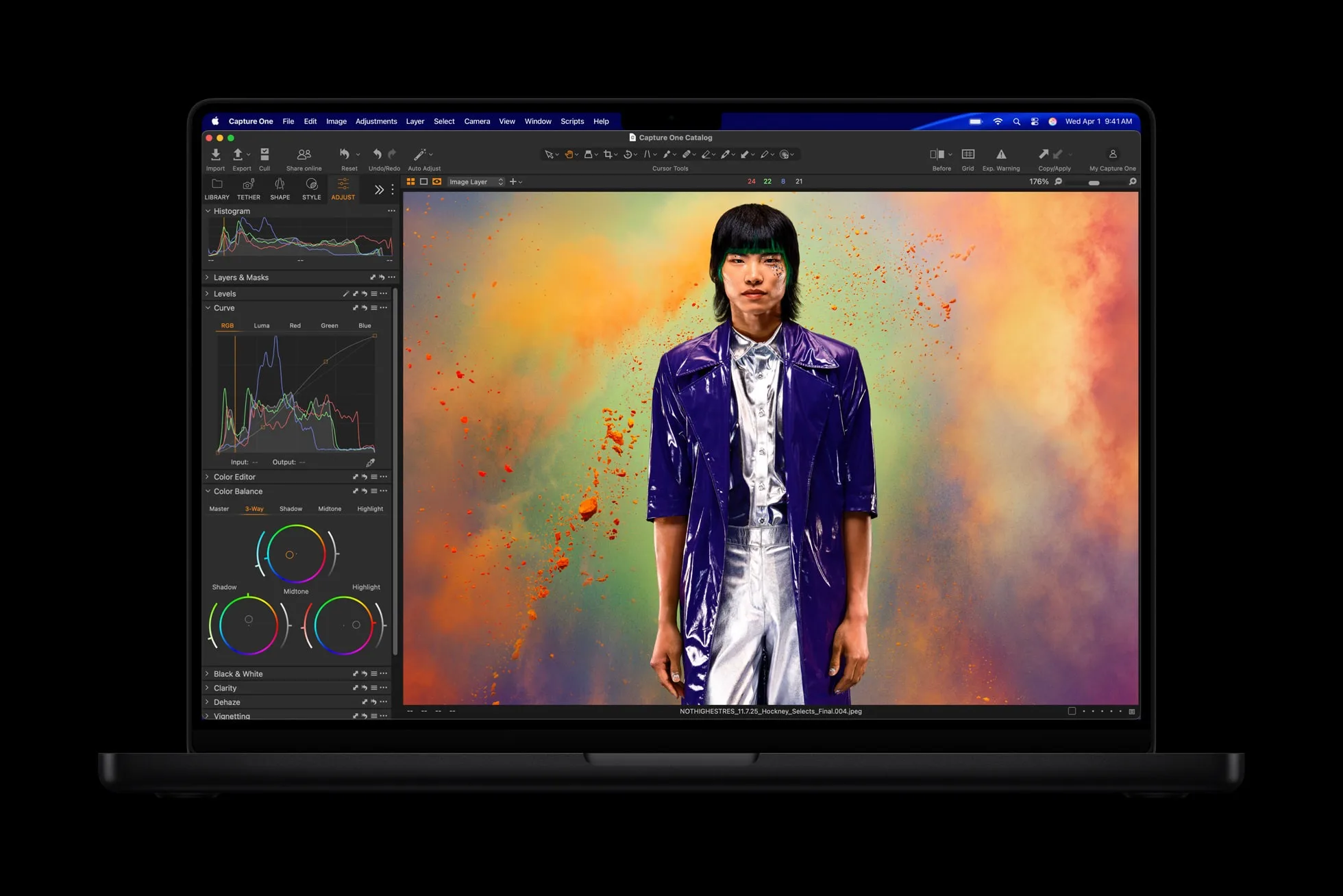
Task: Switch to the LIBRARY tool tab
Action: coord(217,190)
